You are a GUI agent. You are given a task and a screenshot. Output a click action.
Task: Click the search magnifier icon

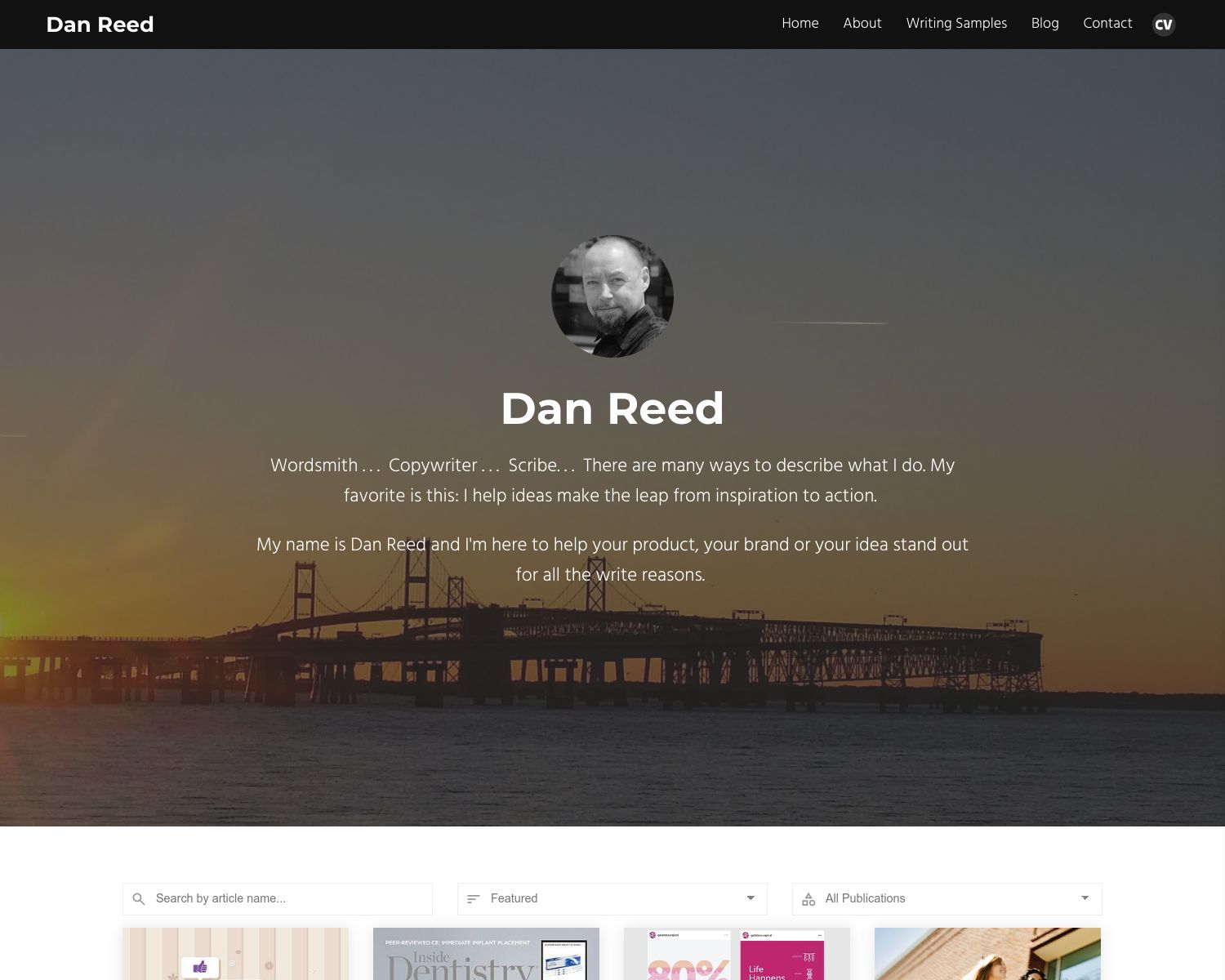140,898
